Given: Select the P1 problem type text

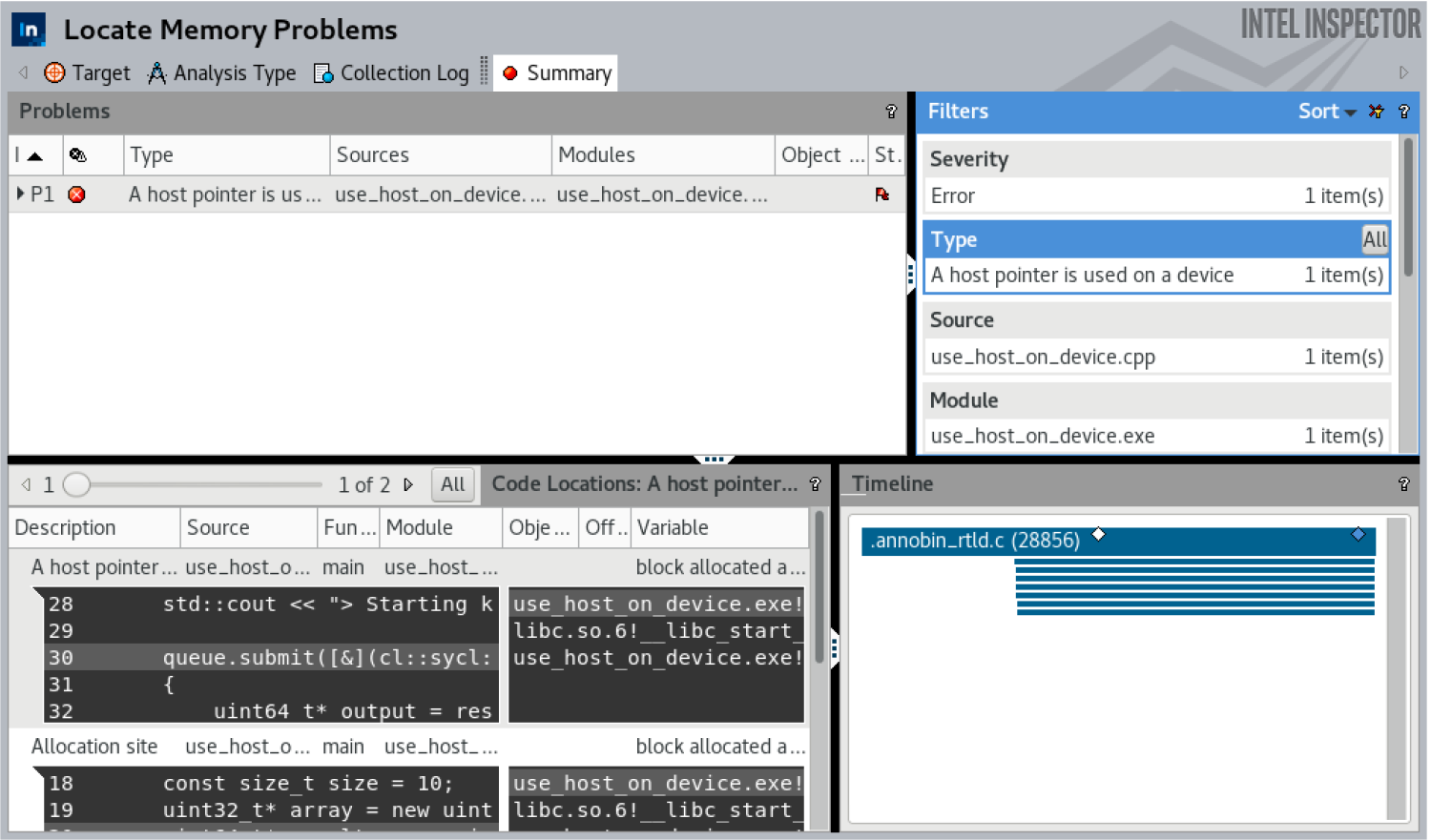Looking at the screenshot, I should [x=225, y=195].
